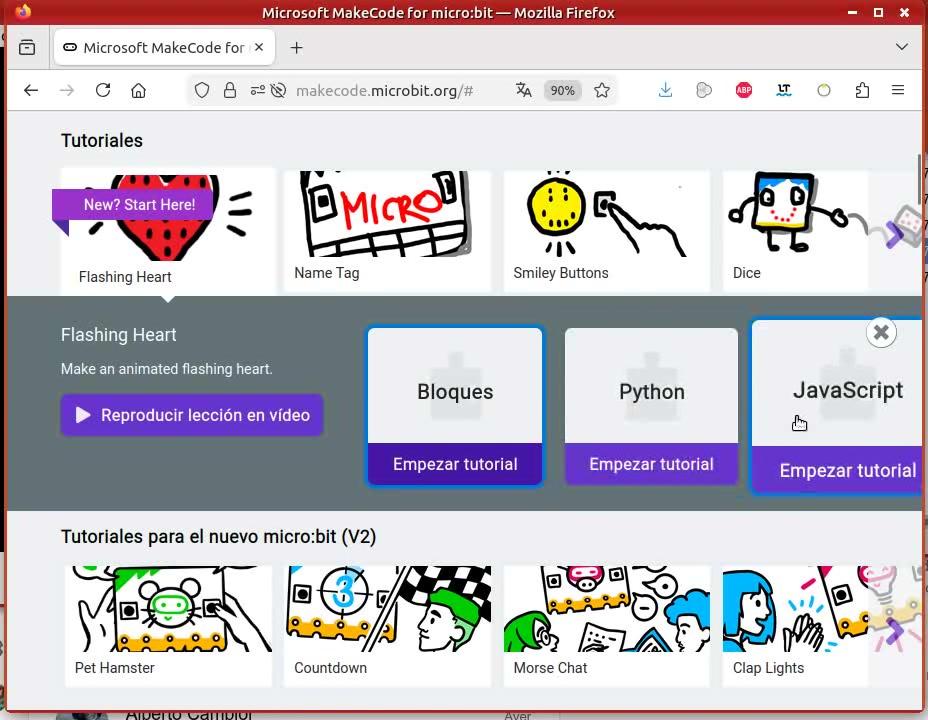Viewport: 928px width, 720px height.
Task: Click the grey extension icon beside downloads
Action: 704,90
